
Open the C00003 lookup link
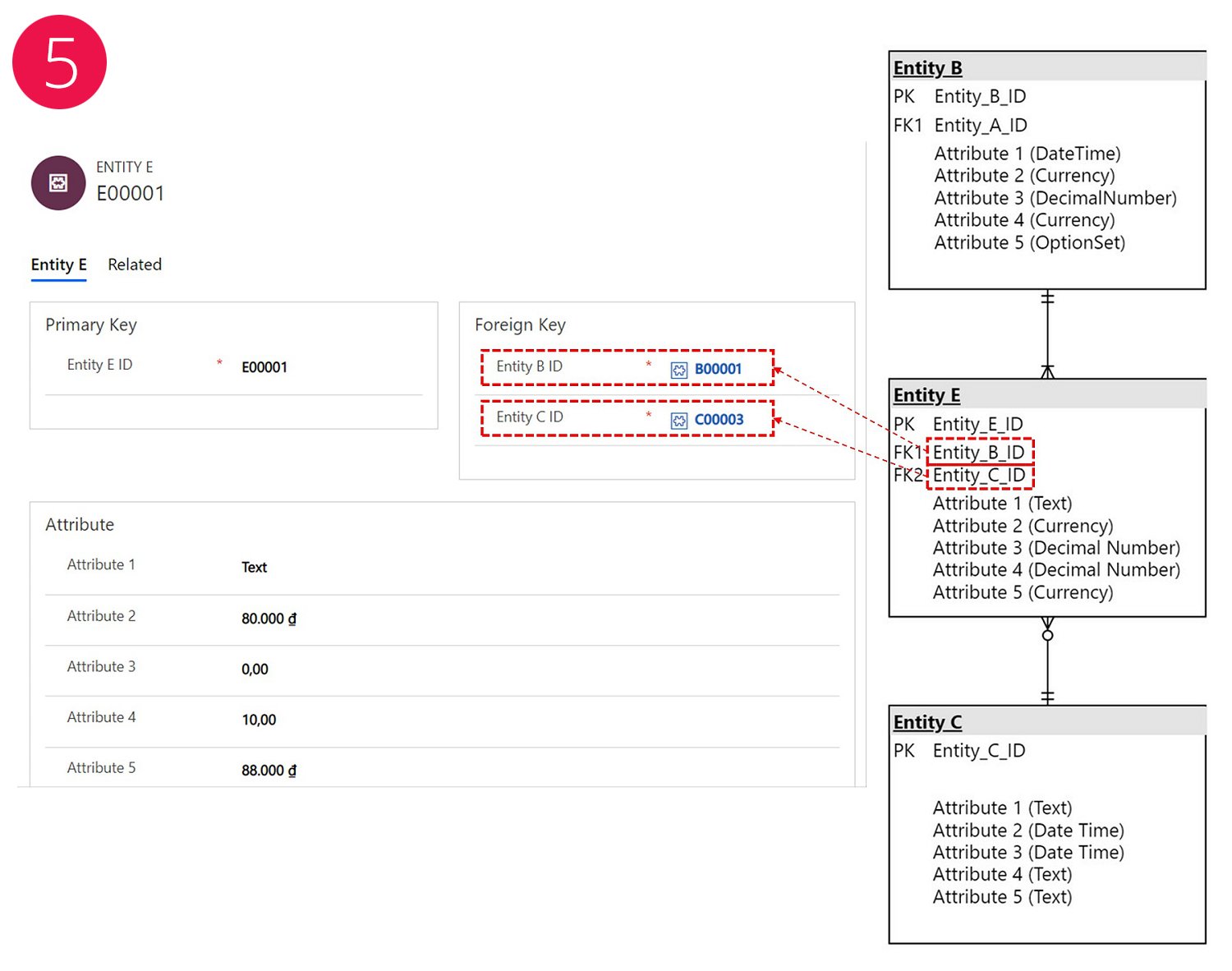(x=719, y=420)
